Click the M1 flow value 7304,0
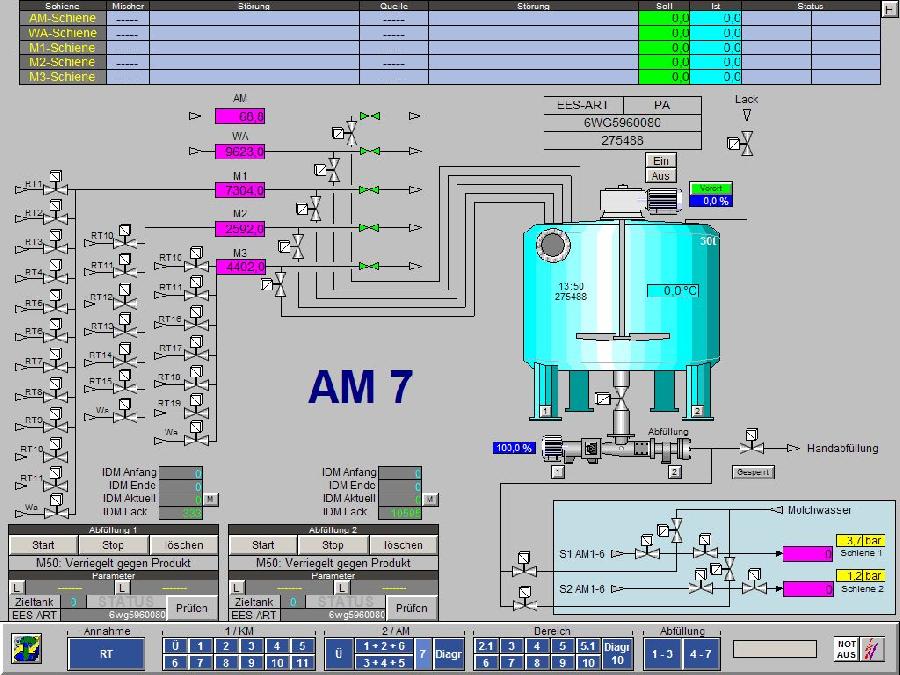The width and height of the screenshot is (900, 675). pyautogui.click(x=240, y=190)
